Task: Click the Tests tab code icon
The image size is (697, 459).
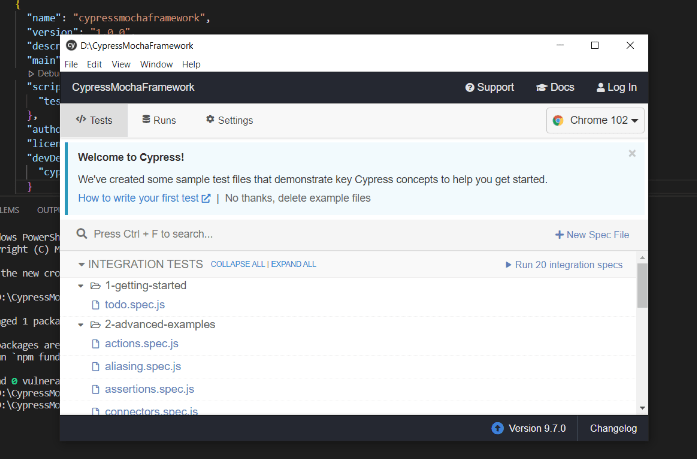Action: click(81, 119)
